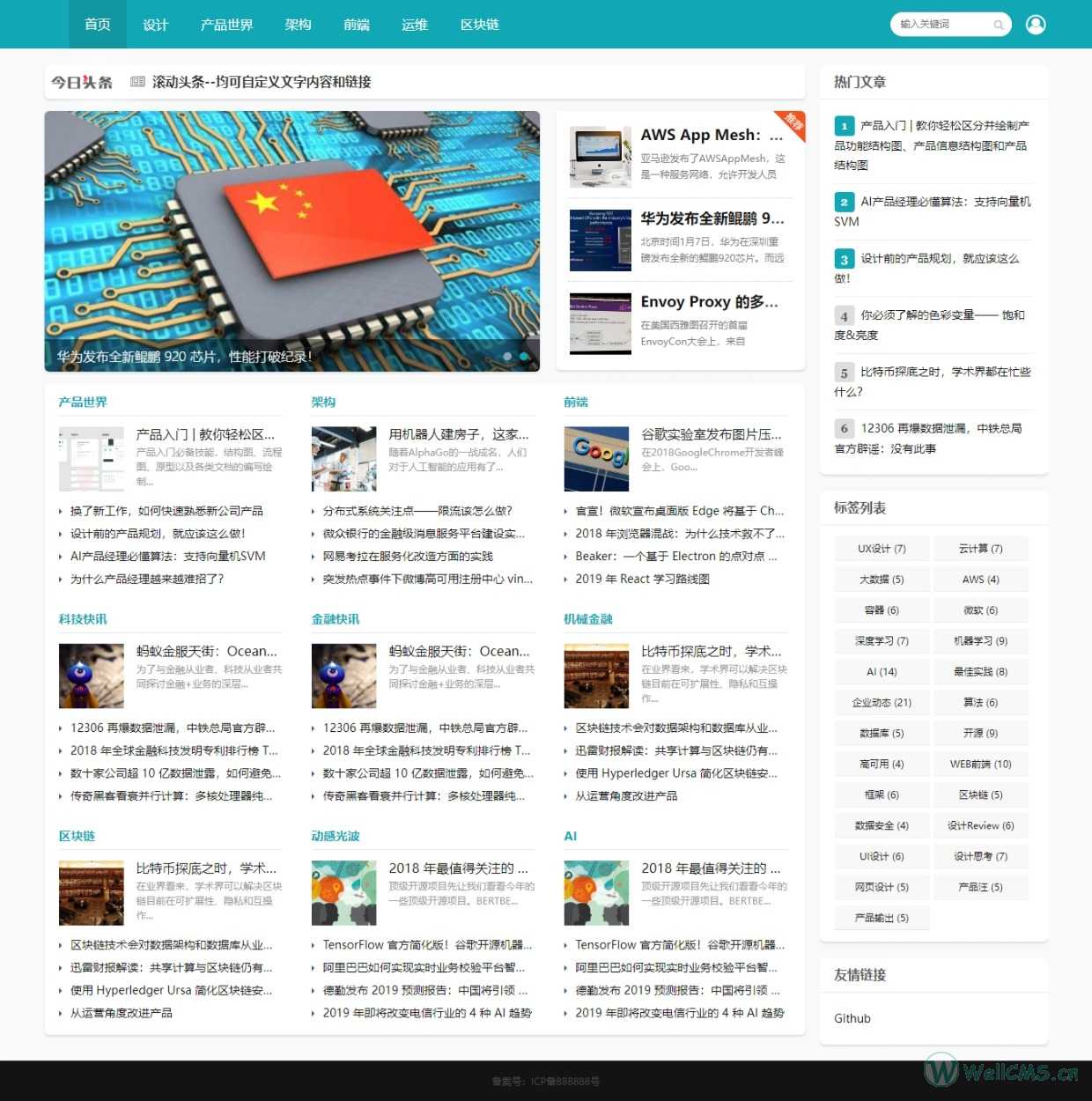Open the 产品世界 section heading
Screen dimensions: 1092x1101
coord(83,403)
